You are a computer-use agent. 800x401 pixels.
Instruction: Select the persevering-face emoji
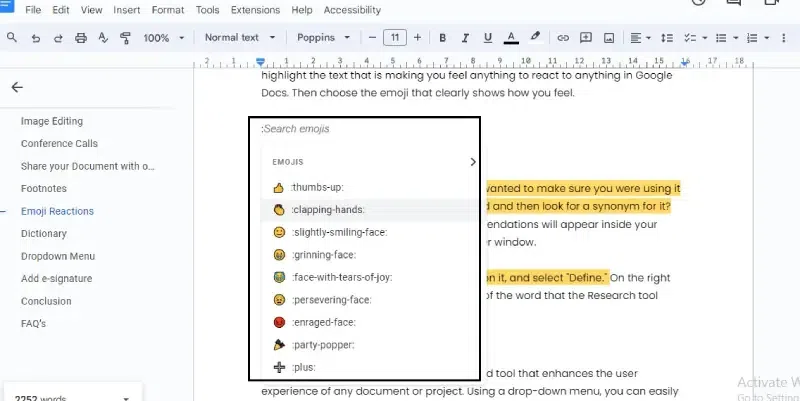click(x=368, y=300)
